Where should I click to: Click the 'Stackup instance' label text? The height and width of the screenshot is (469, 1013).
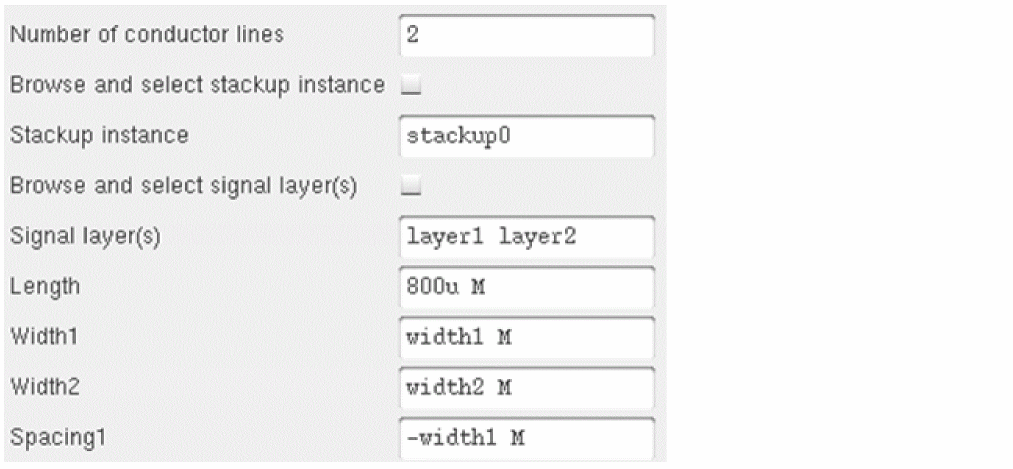[x=99, y=135]
